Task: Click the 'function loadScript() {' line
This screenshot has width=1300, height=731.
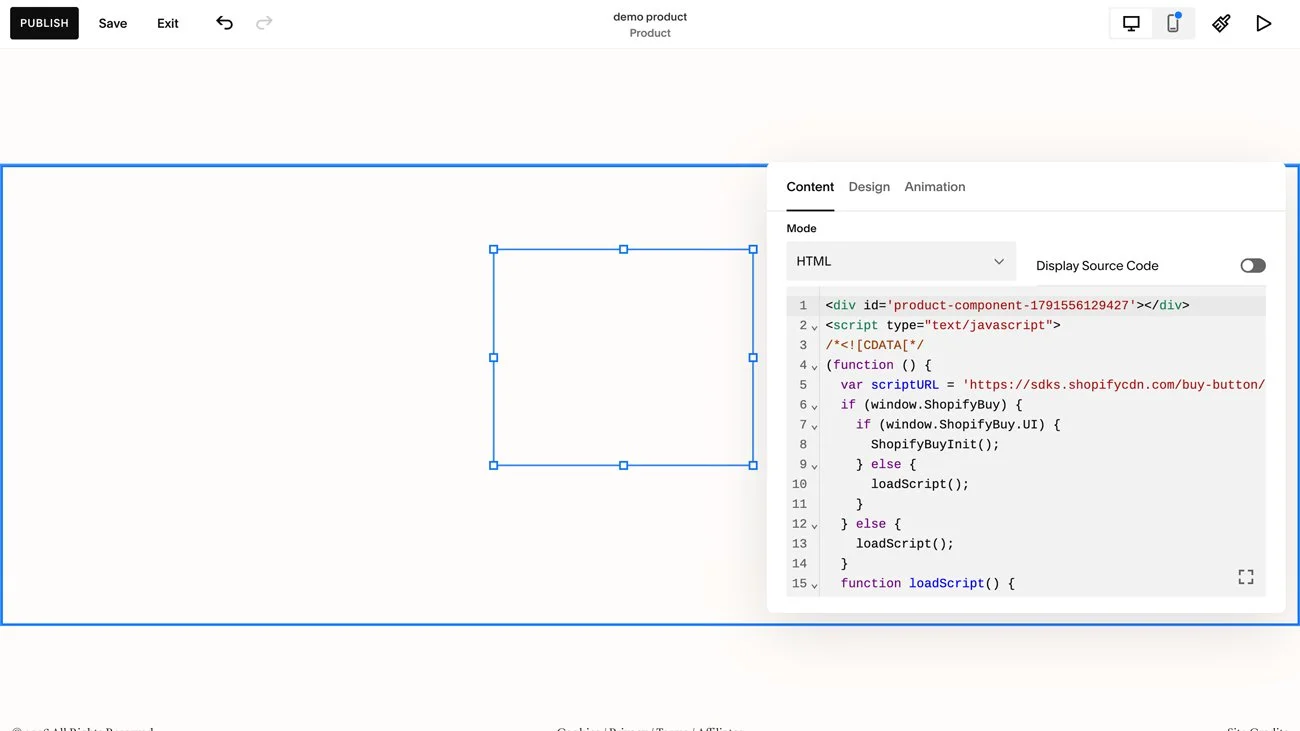Action: click(928, 583)
